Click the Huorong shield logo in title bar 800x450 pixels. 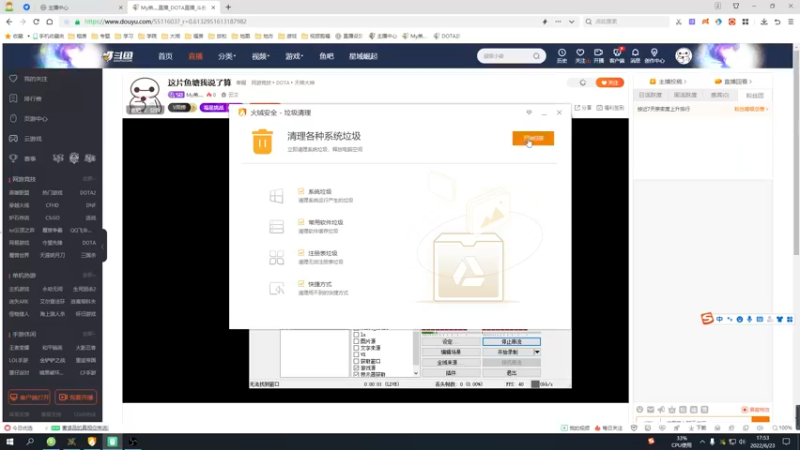click(x=242, y=112)
